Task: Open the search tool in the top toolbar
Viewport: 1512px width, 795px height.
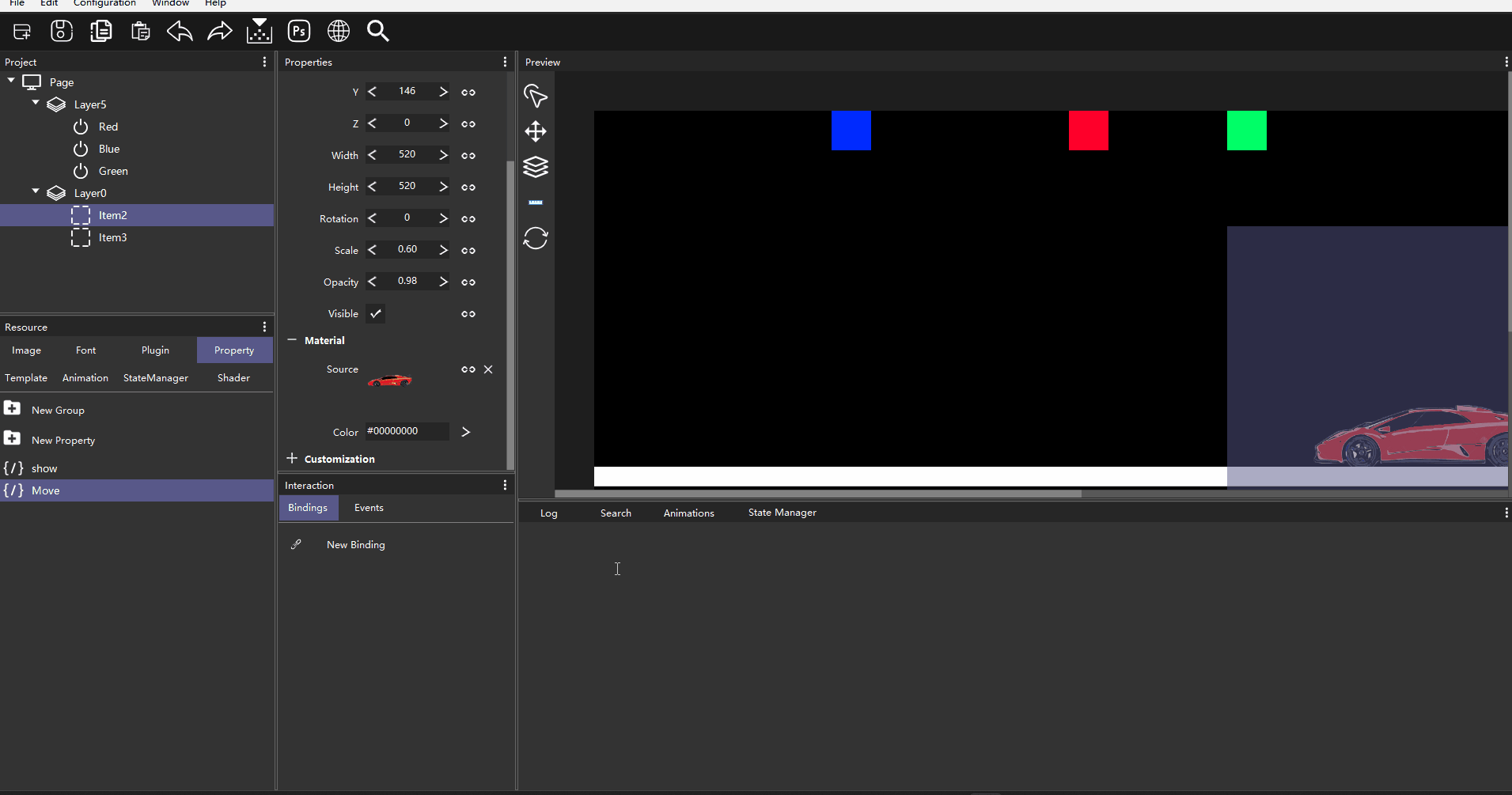Action: [377, 31]
